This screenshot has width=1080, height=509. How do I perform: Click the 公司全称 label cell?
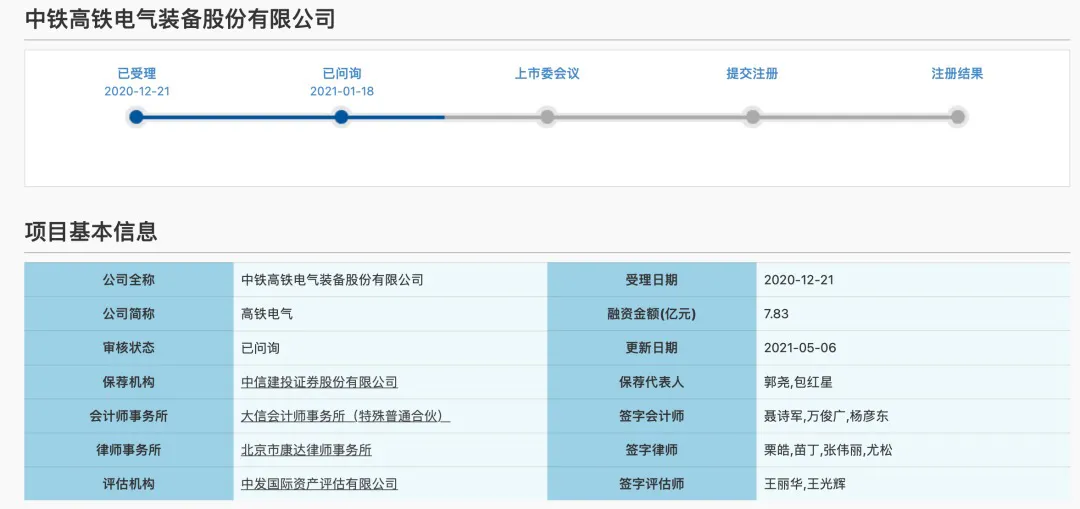pyautogui.click(x=129, y=280)
